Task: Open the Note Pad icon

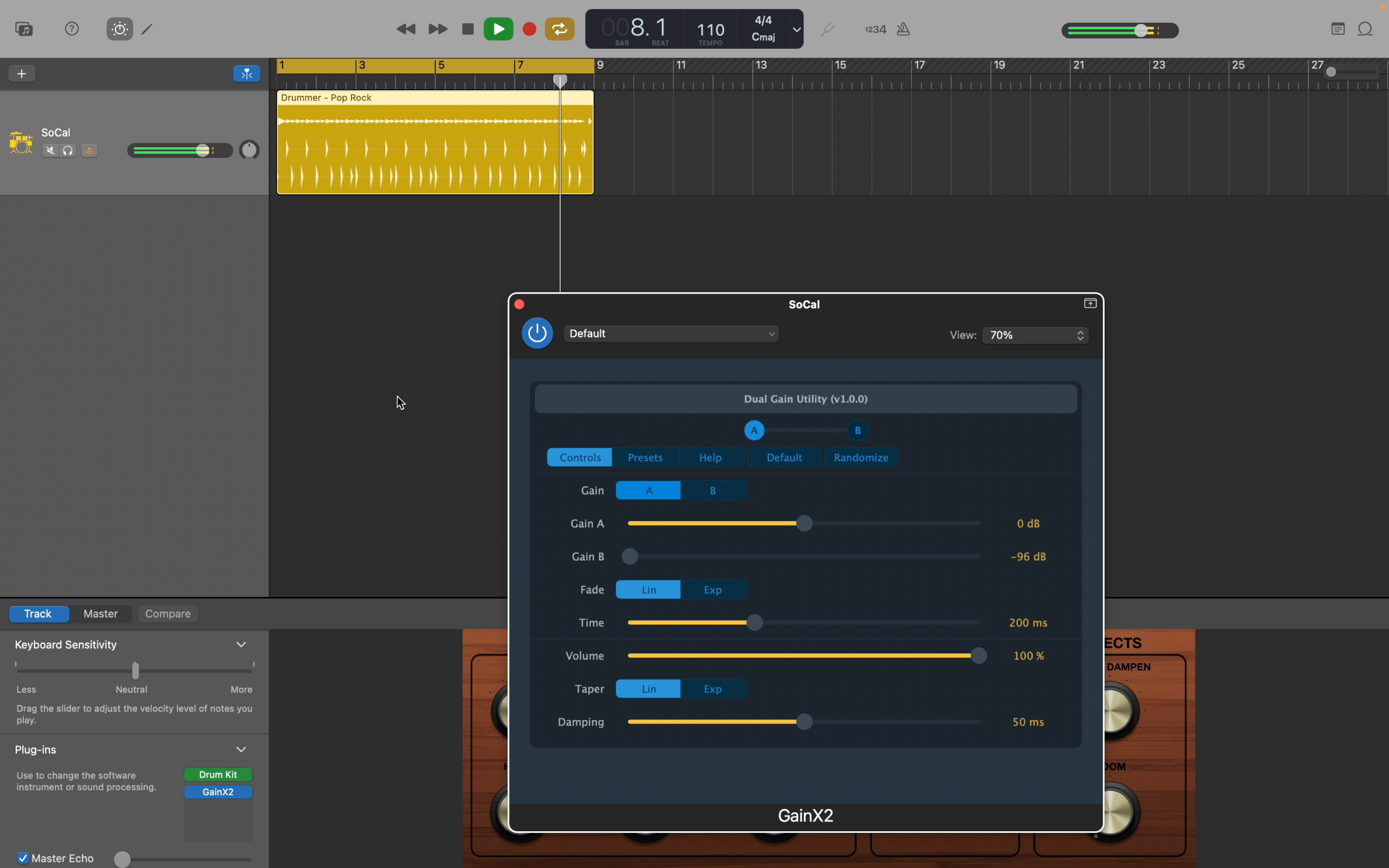Action: click(1338, 29)
